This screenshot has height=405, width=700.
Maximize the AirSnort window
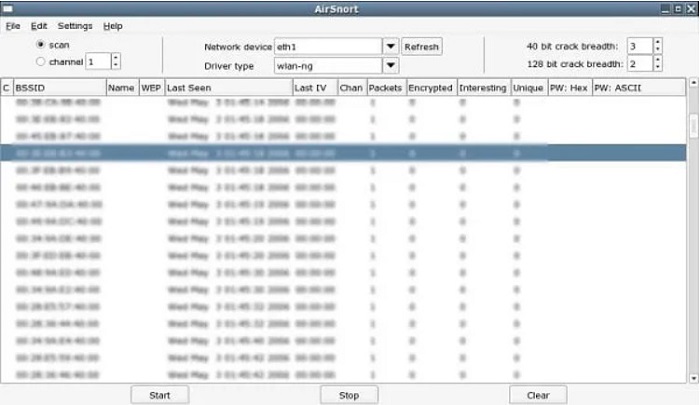[x=678, y=9]
